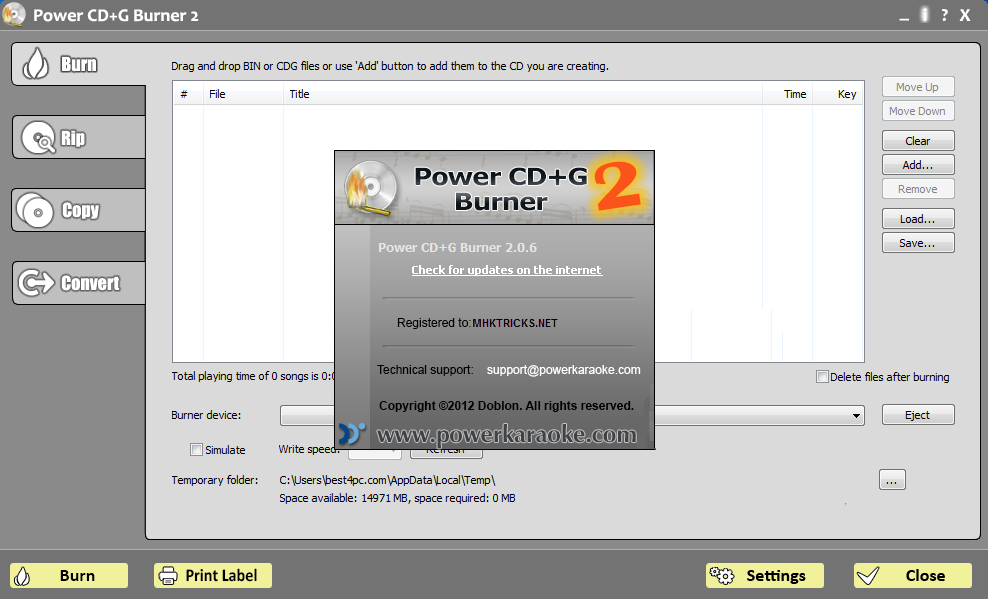Click Power CD+G Burner 2.0.6 version text
This screenshot has height=599, width=988.
click(x=457, y=248)
